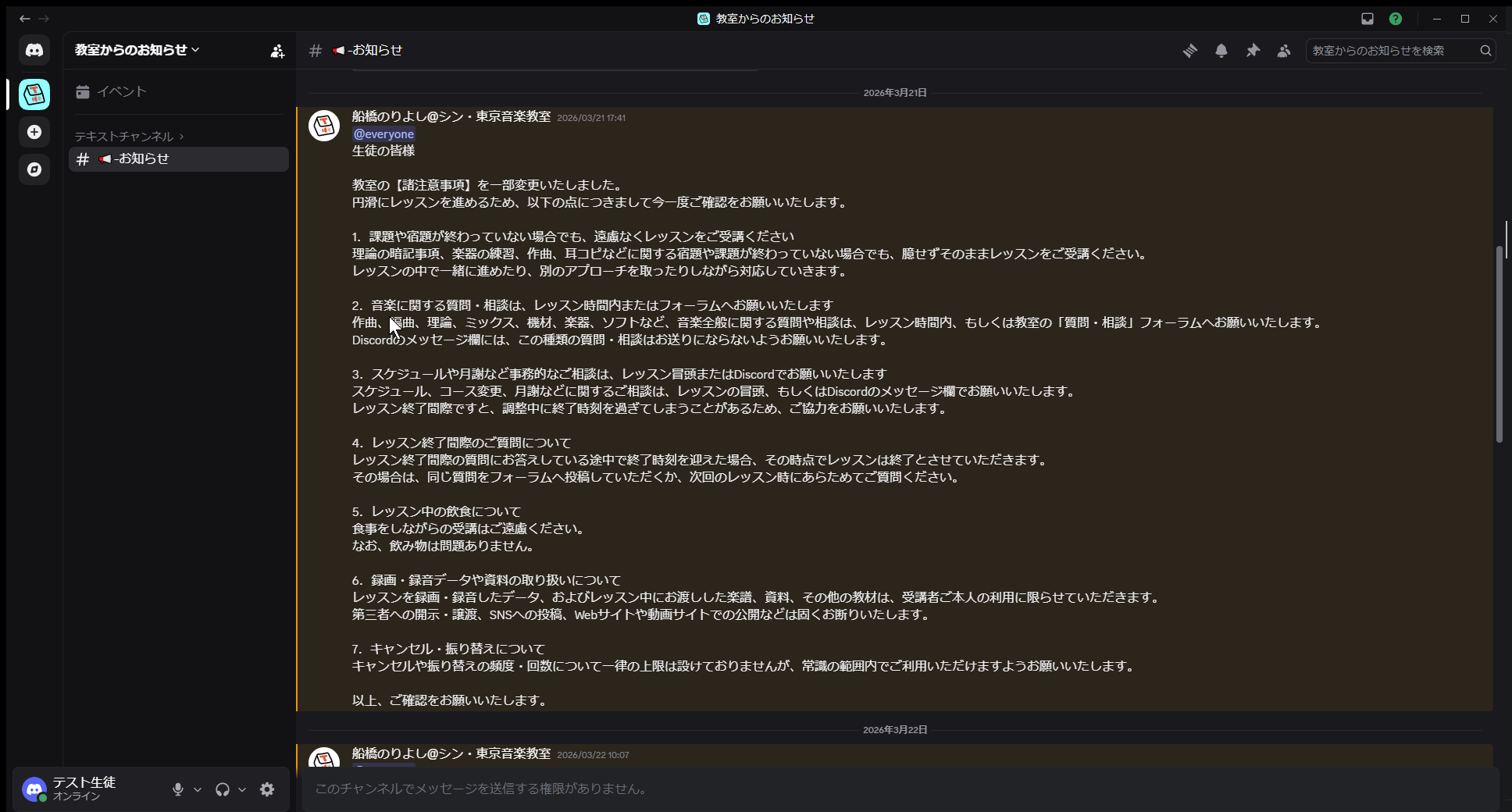The height and width of the screenshot is (812, 1512).
Task: Click the disabled message box placeholder text
Action: click(x=483, y=789)
